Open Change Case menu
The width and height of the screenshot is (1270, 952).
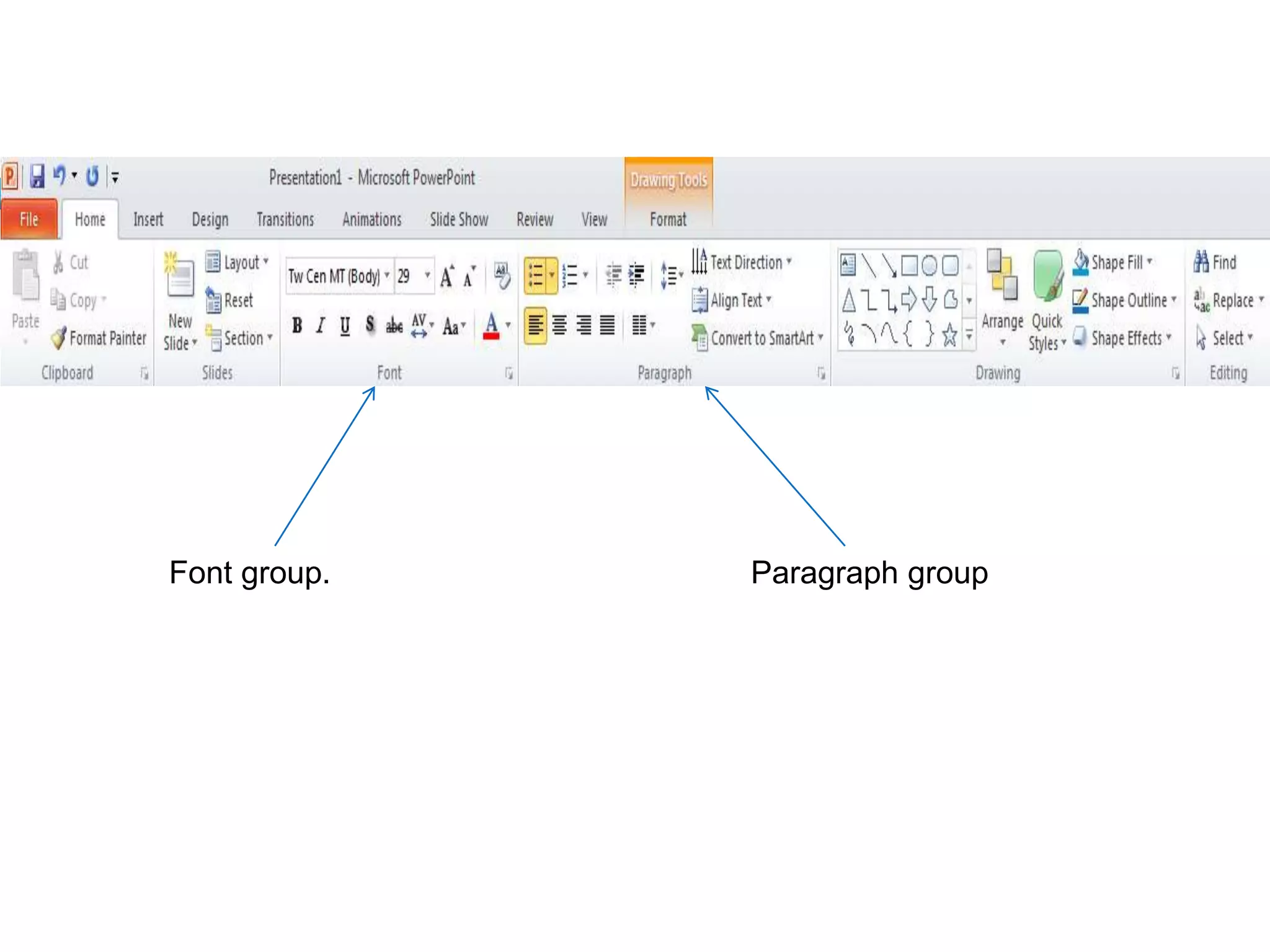tap(454, 325)
